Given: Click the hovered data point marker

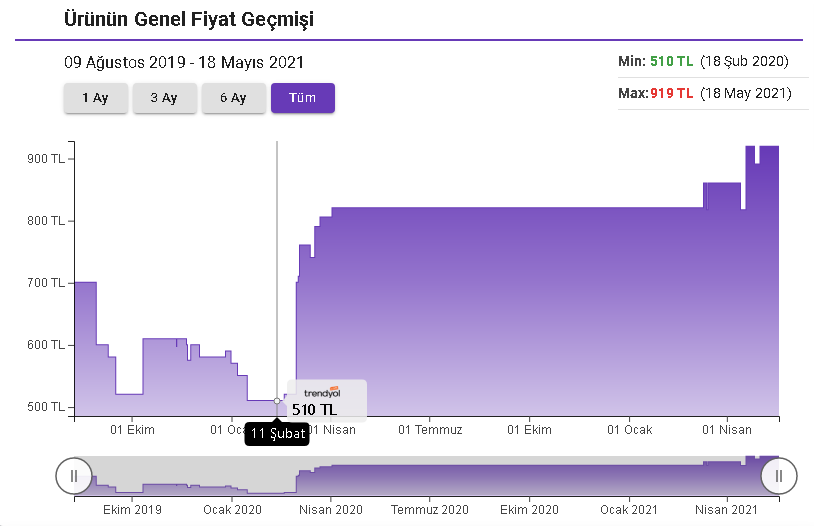Looking at the screenshot, I should 277,401.
